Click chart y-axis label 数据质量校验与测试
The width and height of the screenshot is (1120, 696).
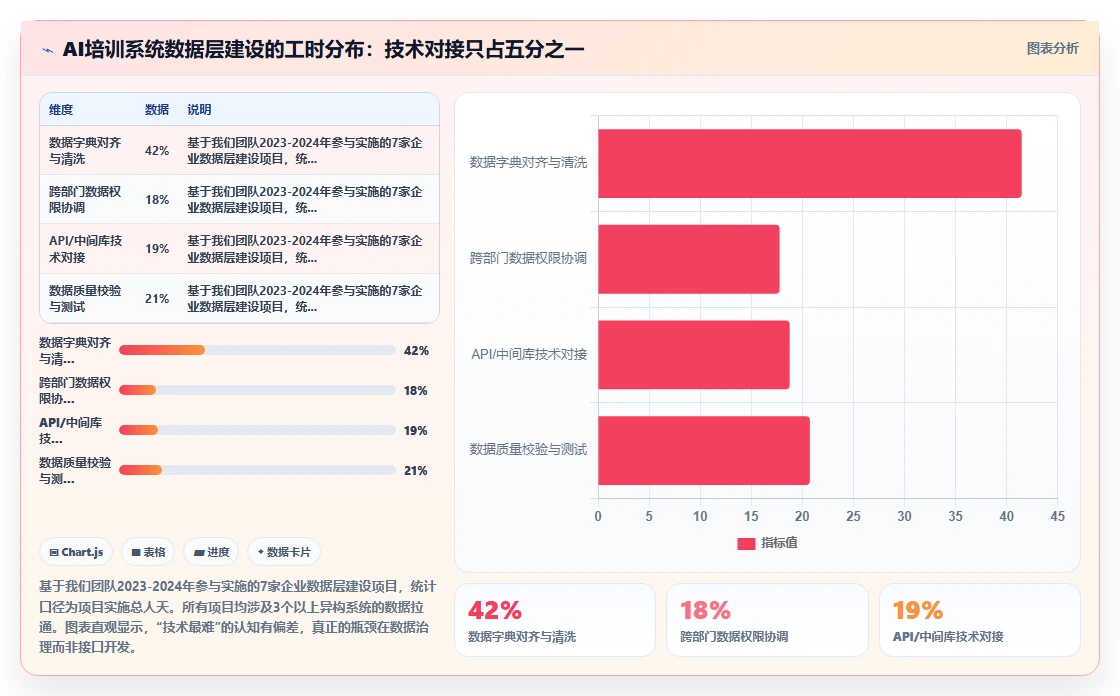pyautogui.click(x=528, y=449)
